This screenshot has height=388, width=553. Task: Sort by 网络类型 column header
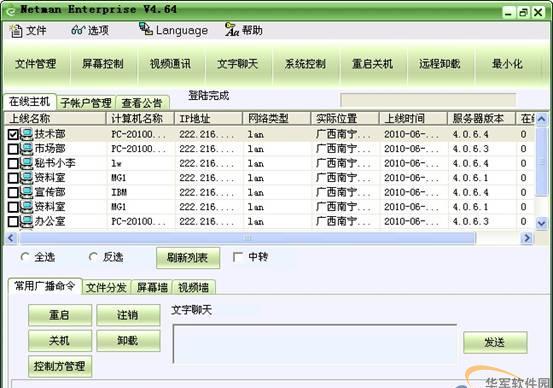(277, 119)
